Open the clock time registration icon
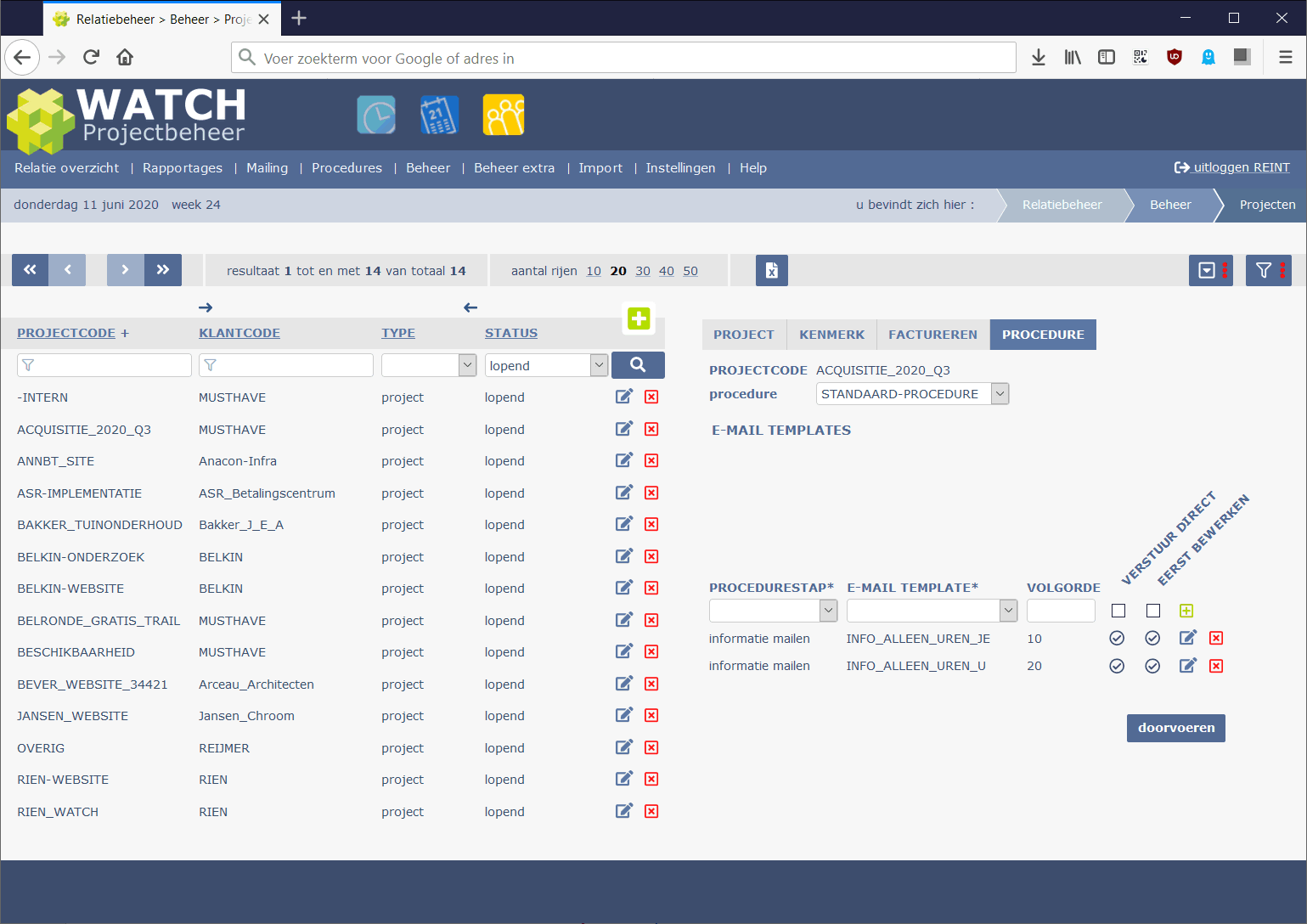 [x=376, y=115]
